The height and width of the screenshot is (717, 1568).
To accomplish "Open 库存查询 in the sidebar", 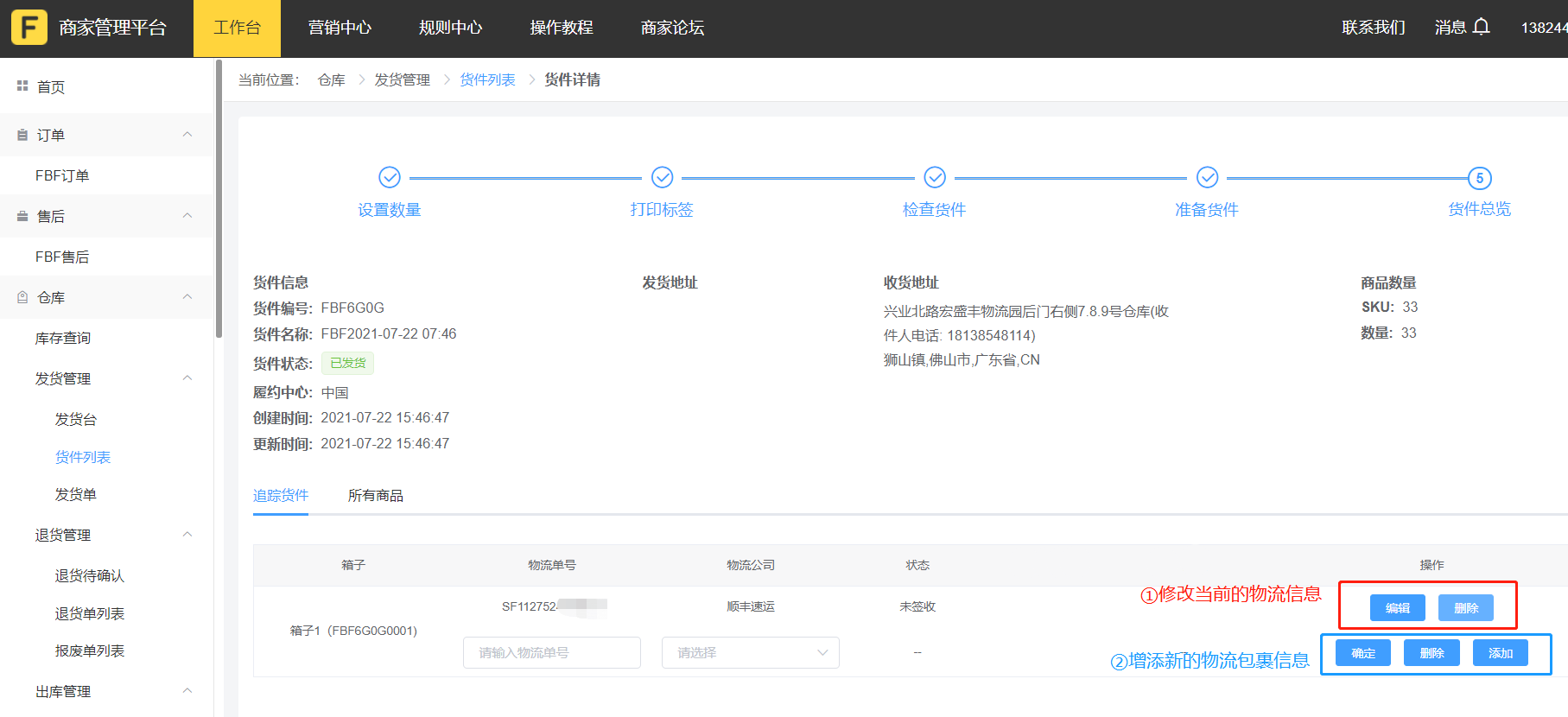I will [63, 338].
